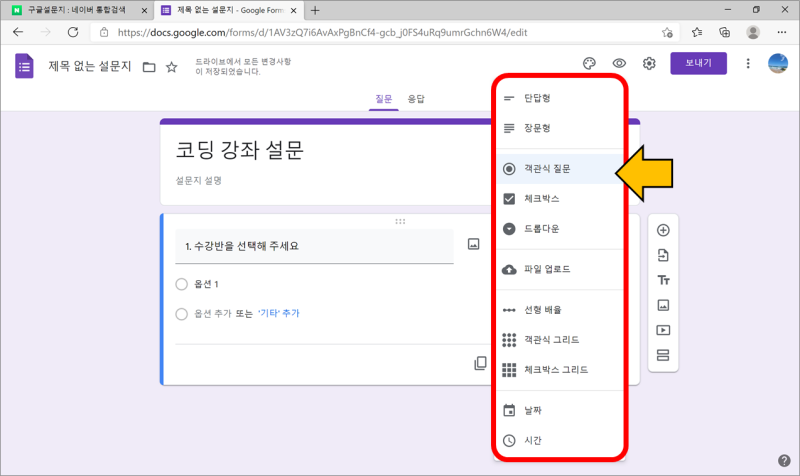
Task: Click the purple 보내기 send button
Action: [698, 63]
